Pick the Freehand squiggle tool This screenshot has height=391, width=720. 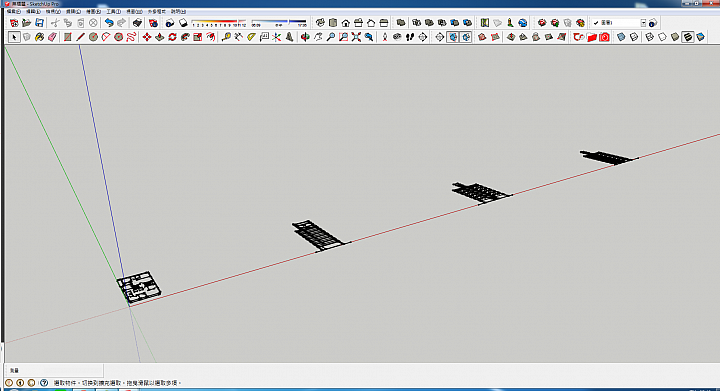[131, 37]
